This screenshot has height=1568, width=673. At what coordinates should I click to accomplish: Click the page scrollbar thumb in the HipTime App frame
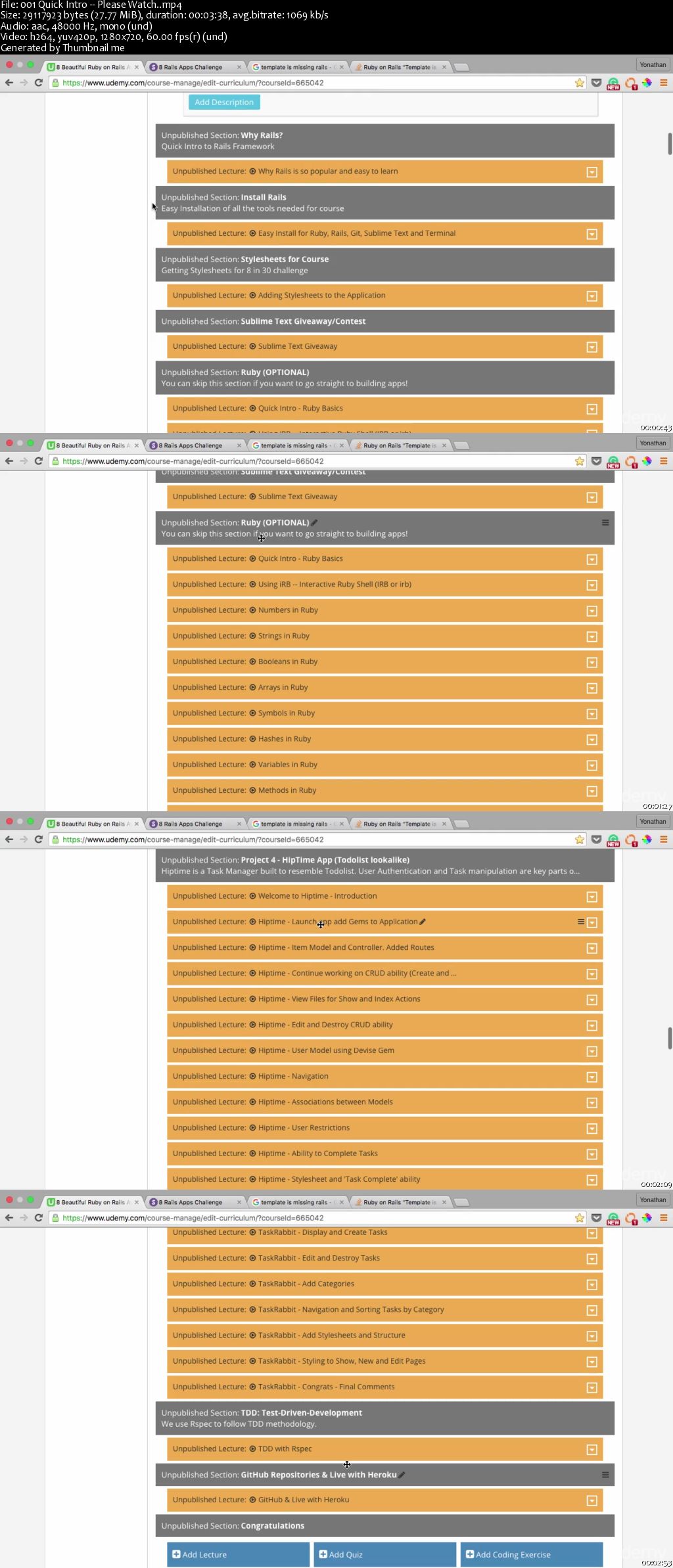[670, 1039]
